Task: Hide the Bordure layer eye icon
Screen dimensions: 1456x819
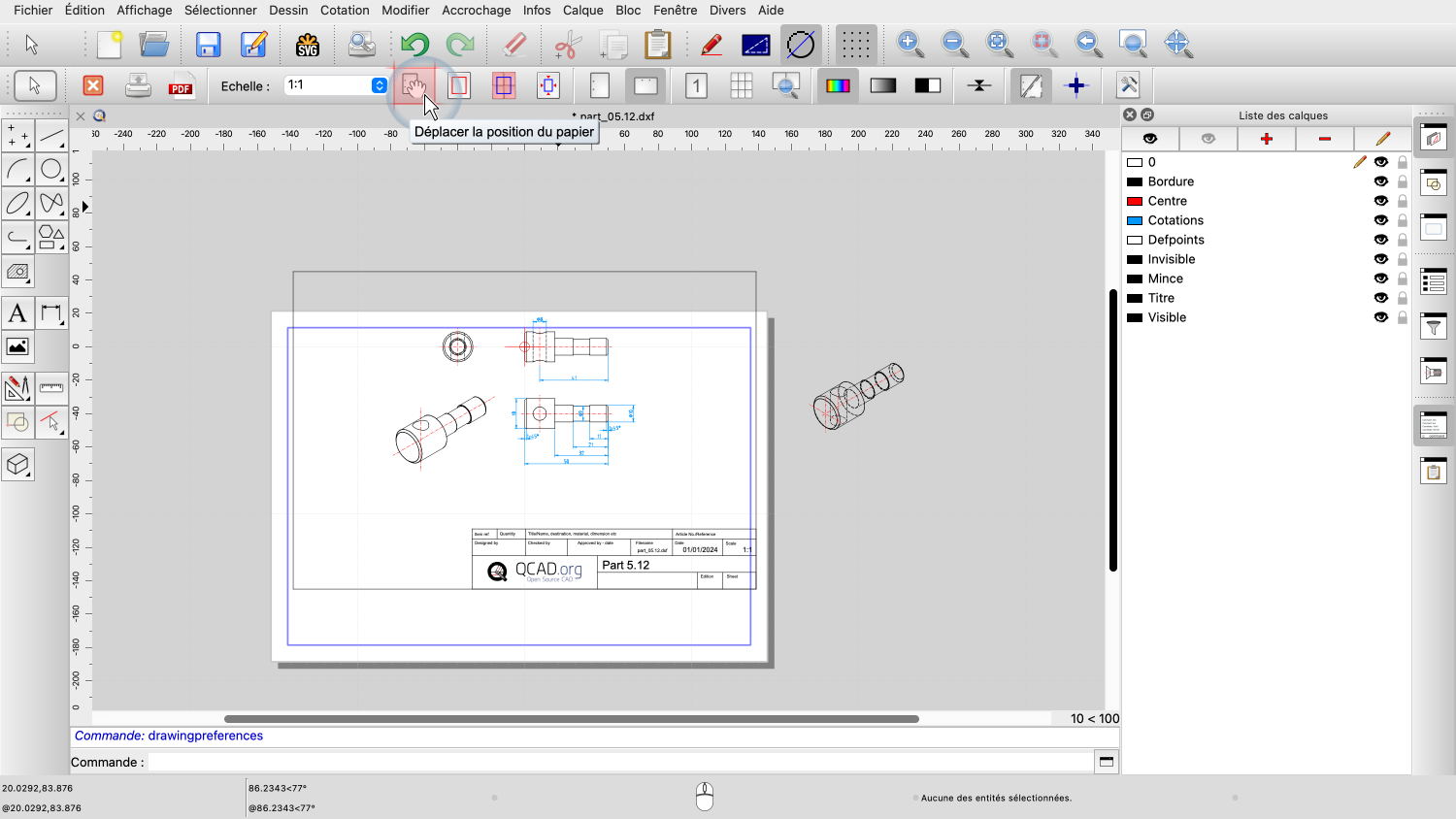Action: tap(1380, 181)
